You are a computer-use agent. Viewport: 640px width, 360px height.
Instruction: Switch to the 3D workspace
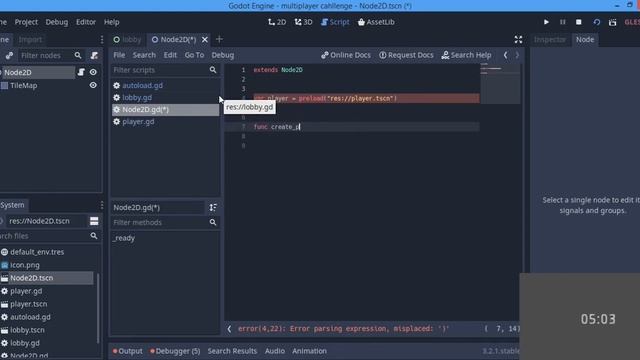pyautogui.click(x=303, y=22)
